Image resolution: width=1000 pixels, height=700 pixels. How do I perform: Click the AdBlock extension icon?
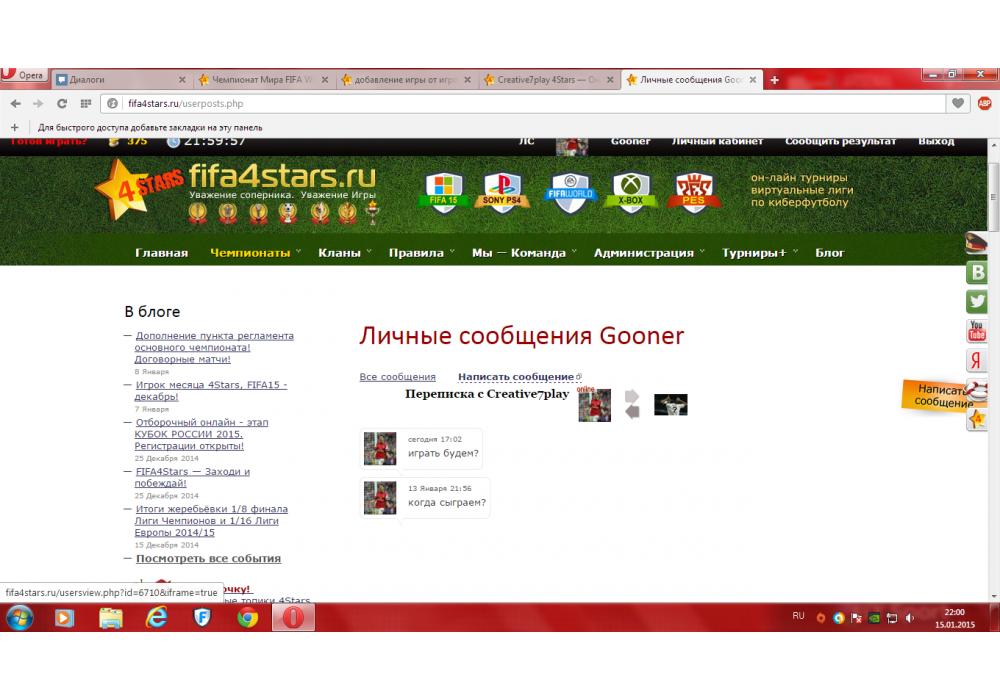[x=984, y=103]
